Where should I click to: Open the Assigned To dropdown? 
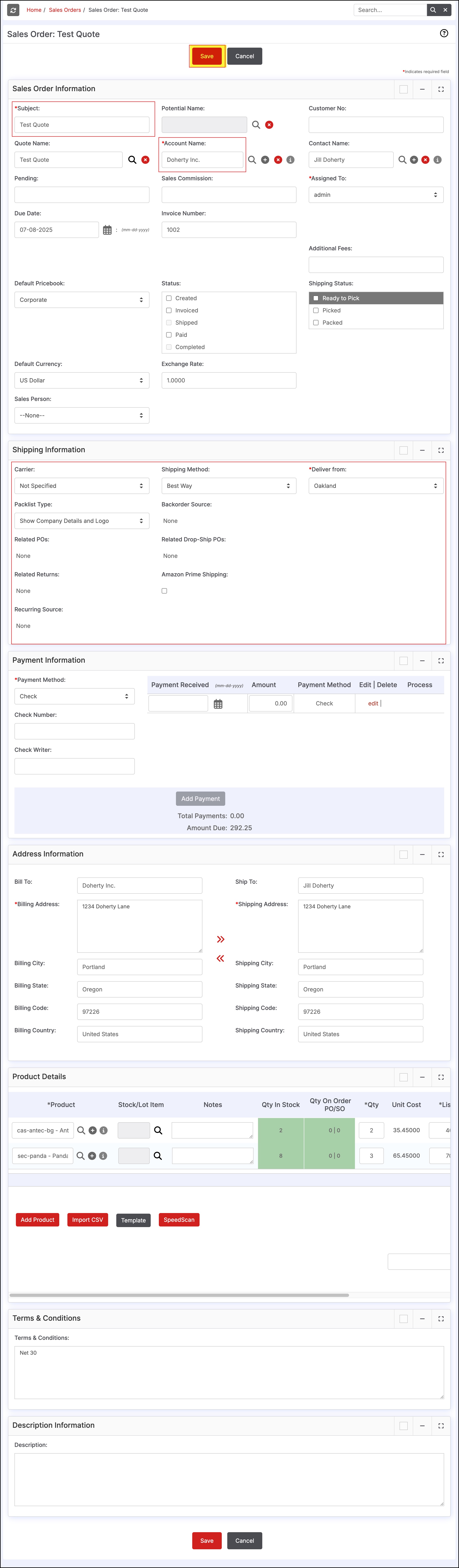pos(376,195)
